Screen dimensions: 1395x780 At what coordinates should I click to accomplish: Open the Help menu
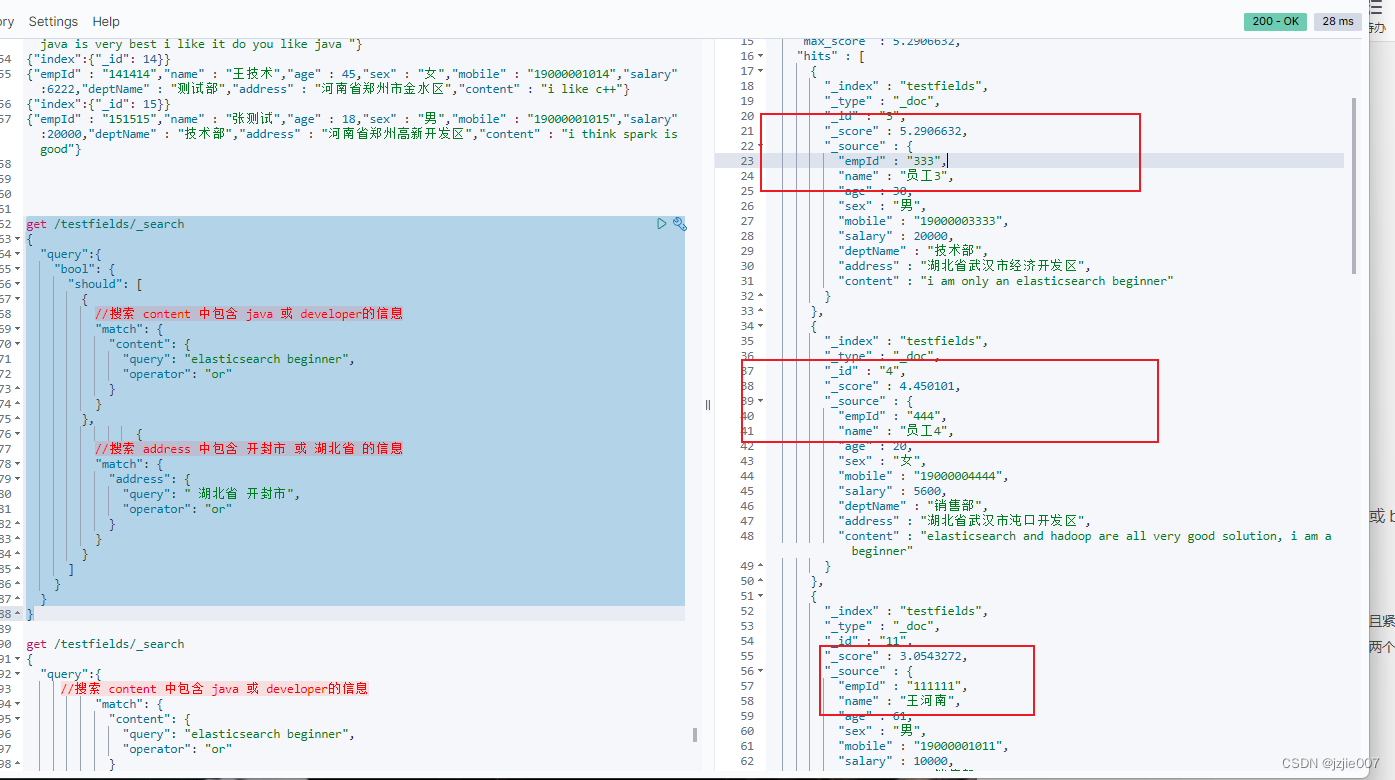coord(106,21)
